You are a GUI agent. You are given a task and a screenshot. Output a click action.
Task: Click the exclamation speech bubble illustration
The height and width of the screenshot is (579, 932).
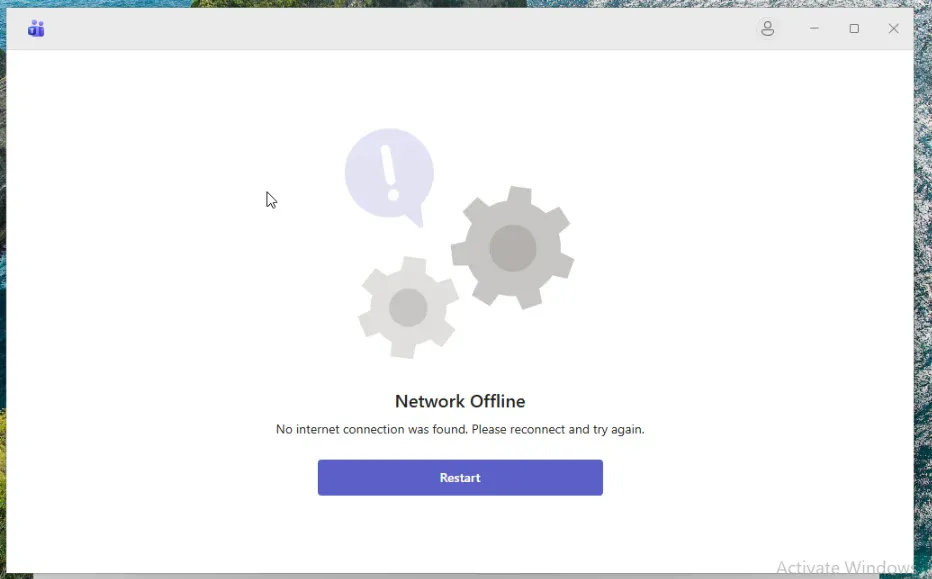point(388,172)
